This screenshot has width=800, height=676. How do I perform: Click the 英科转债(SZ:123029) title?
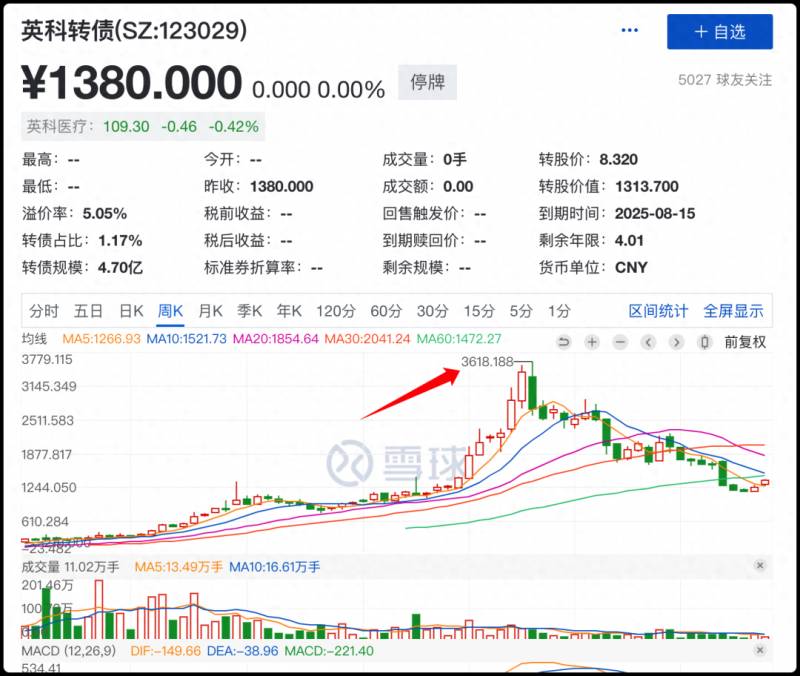click(x=134, y=31)
